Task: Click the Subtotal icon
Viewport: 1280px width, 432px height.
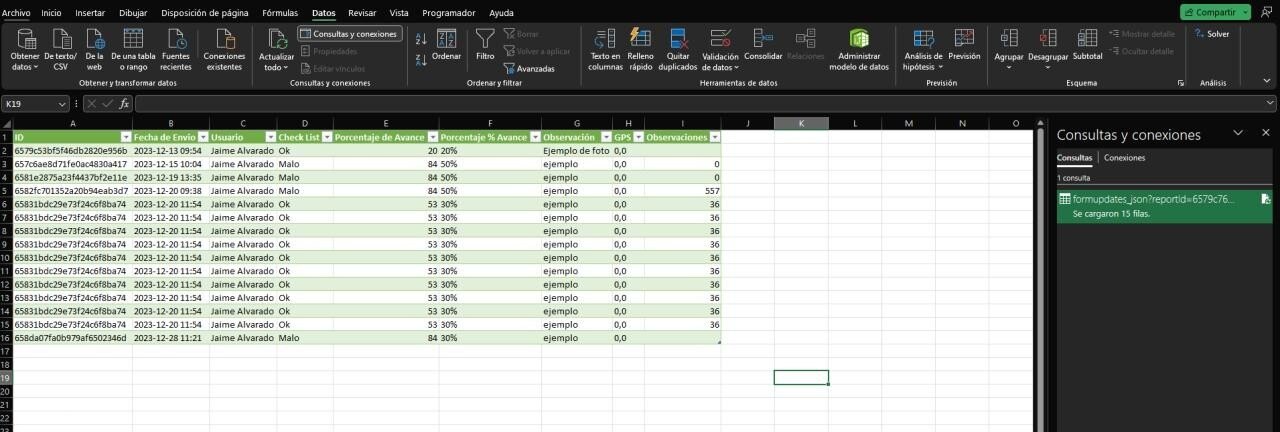Action: click(1087, 40)
